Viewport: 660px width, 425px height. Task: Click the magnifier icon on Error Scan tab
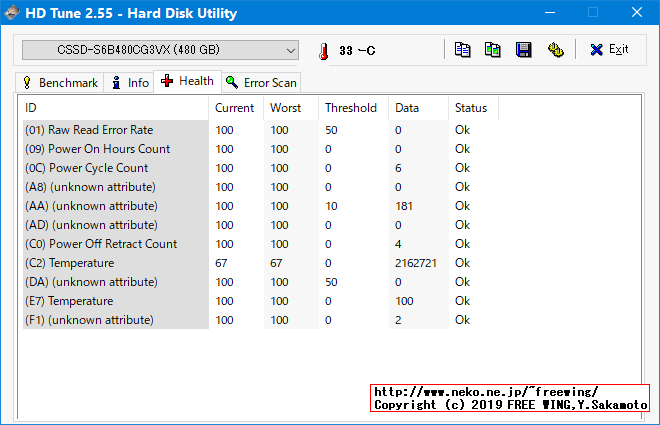point(232,83)
